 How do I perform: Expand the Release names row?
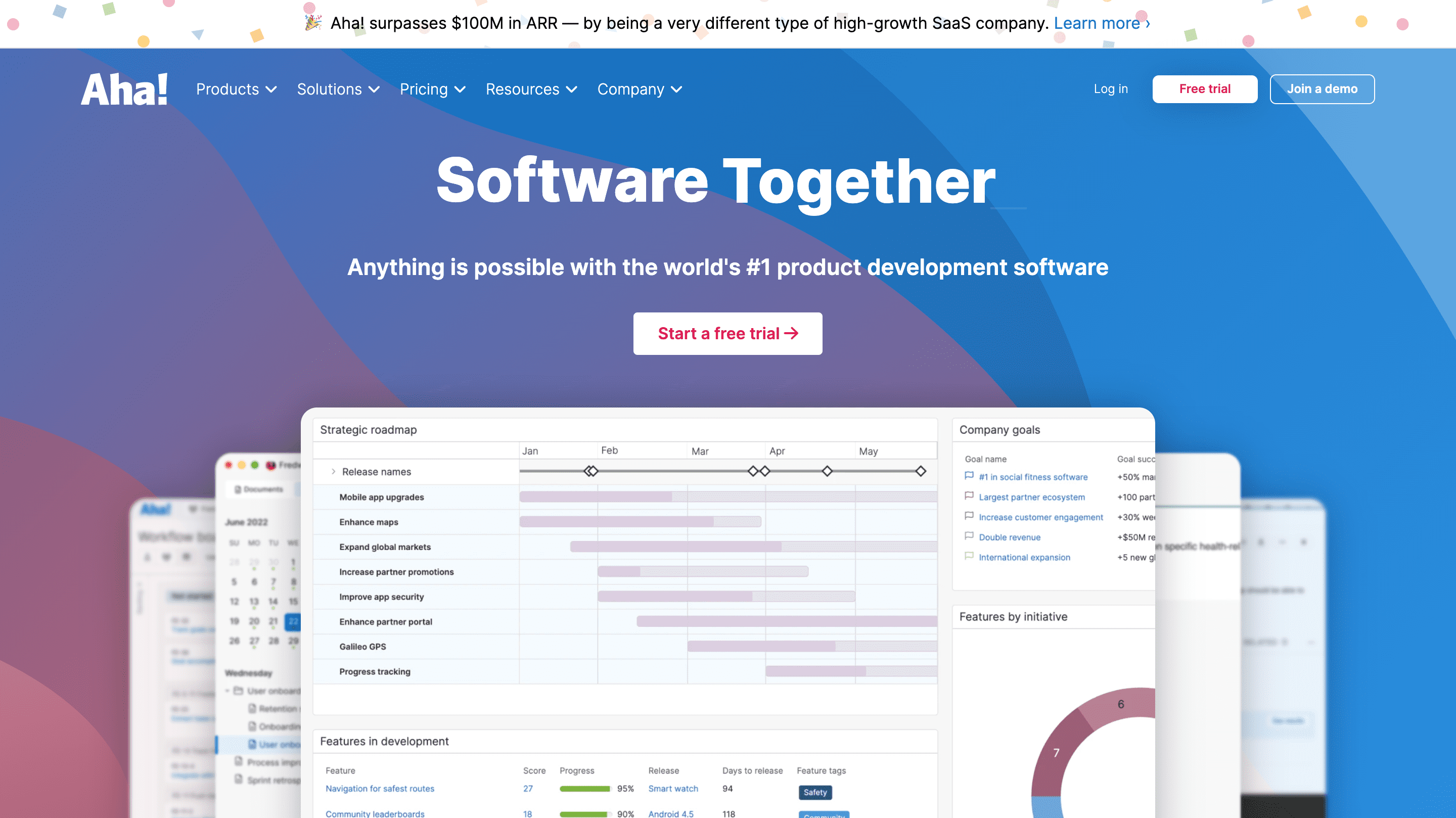(334, 472)
